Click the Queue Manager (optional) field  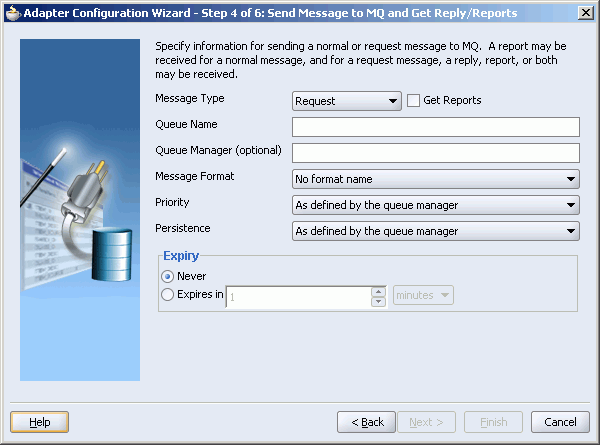(436, 153)
